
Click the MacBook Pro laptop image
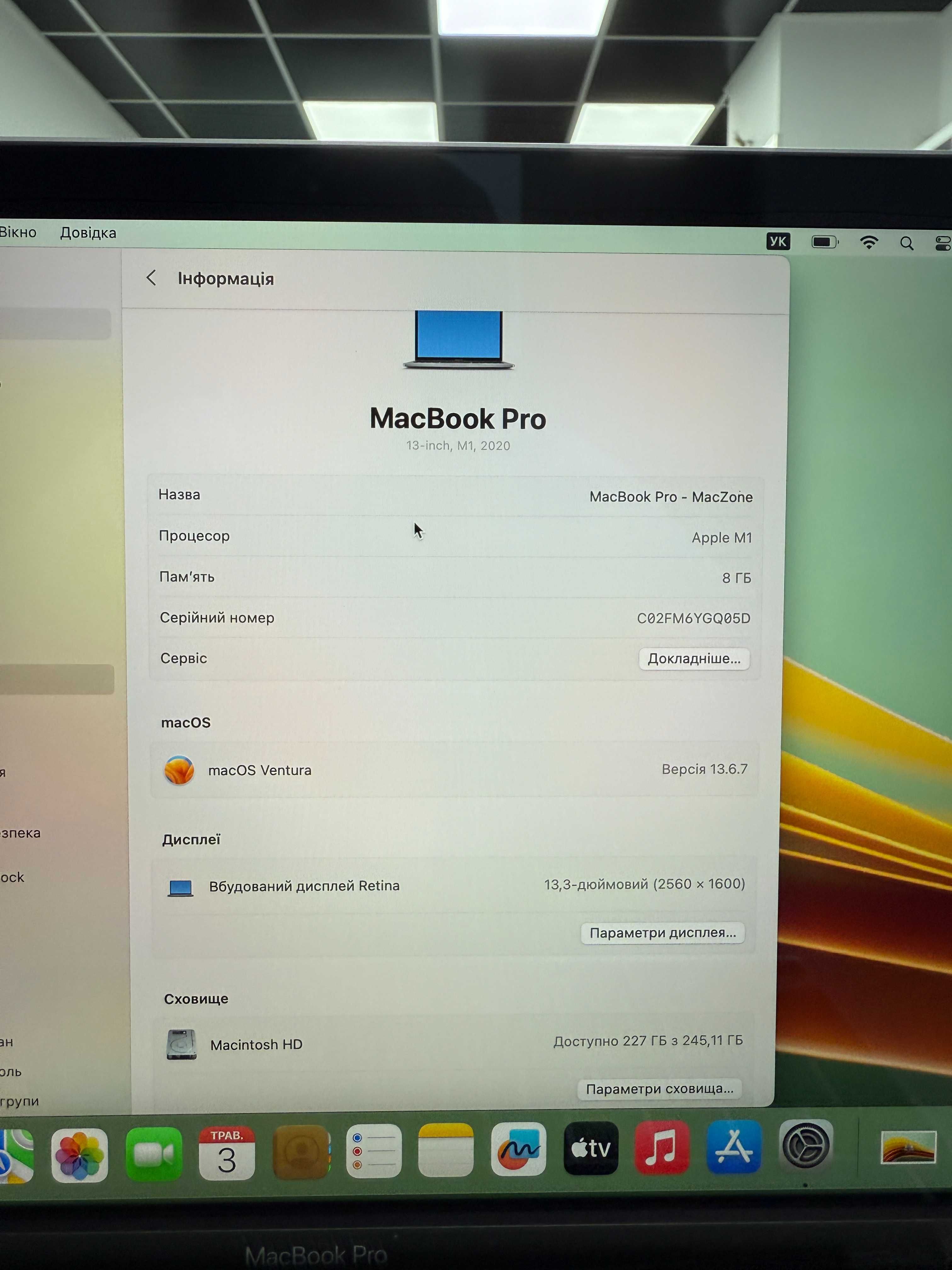point(458,340)
